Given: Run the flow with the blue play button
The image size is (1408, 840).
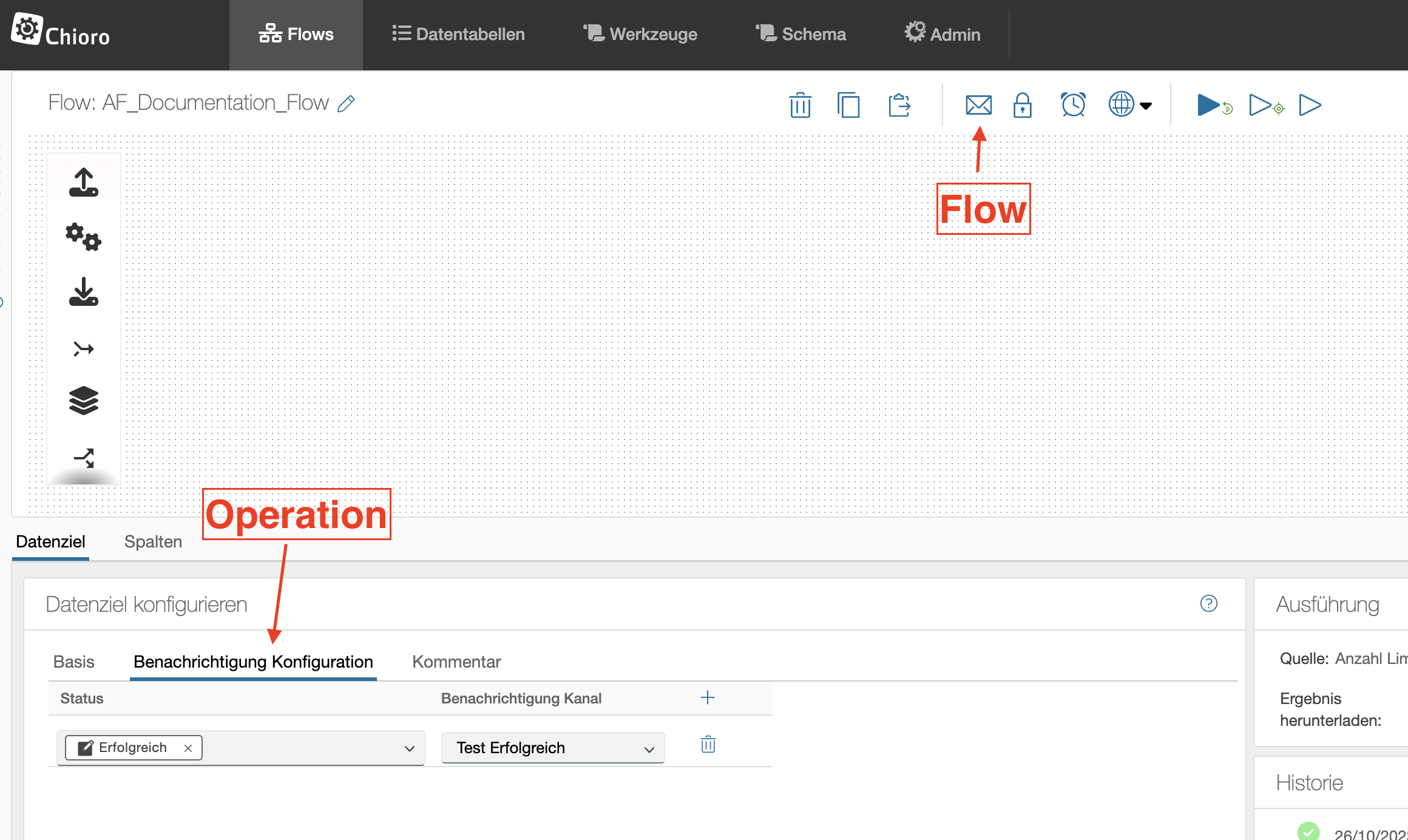Looking at the screenshot, I should [x=1208, y=104].
